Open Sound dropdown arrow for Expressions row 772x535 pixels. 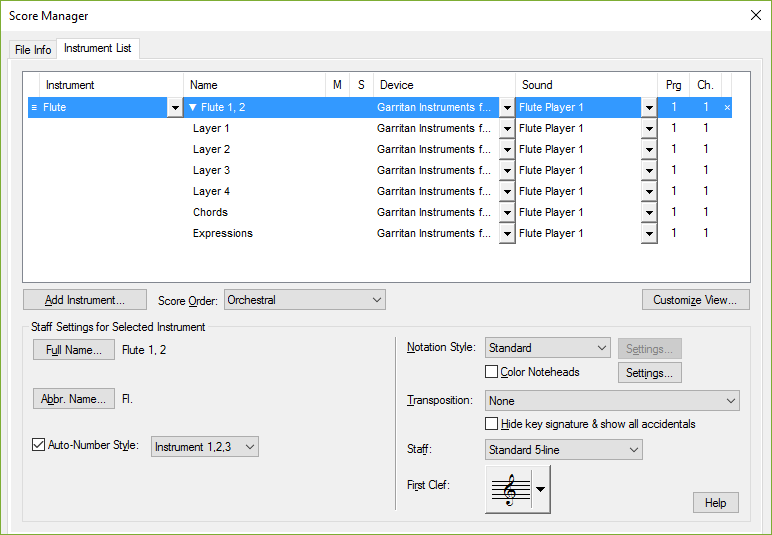(x=649, y=234)
